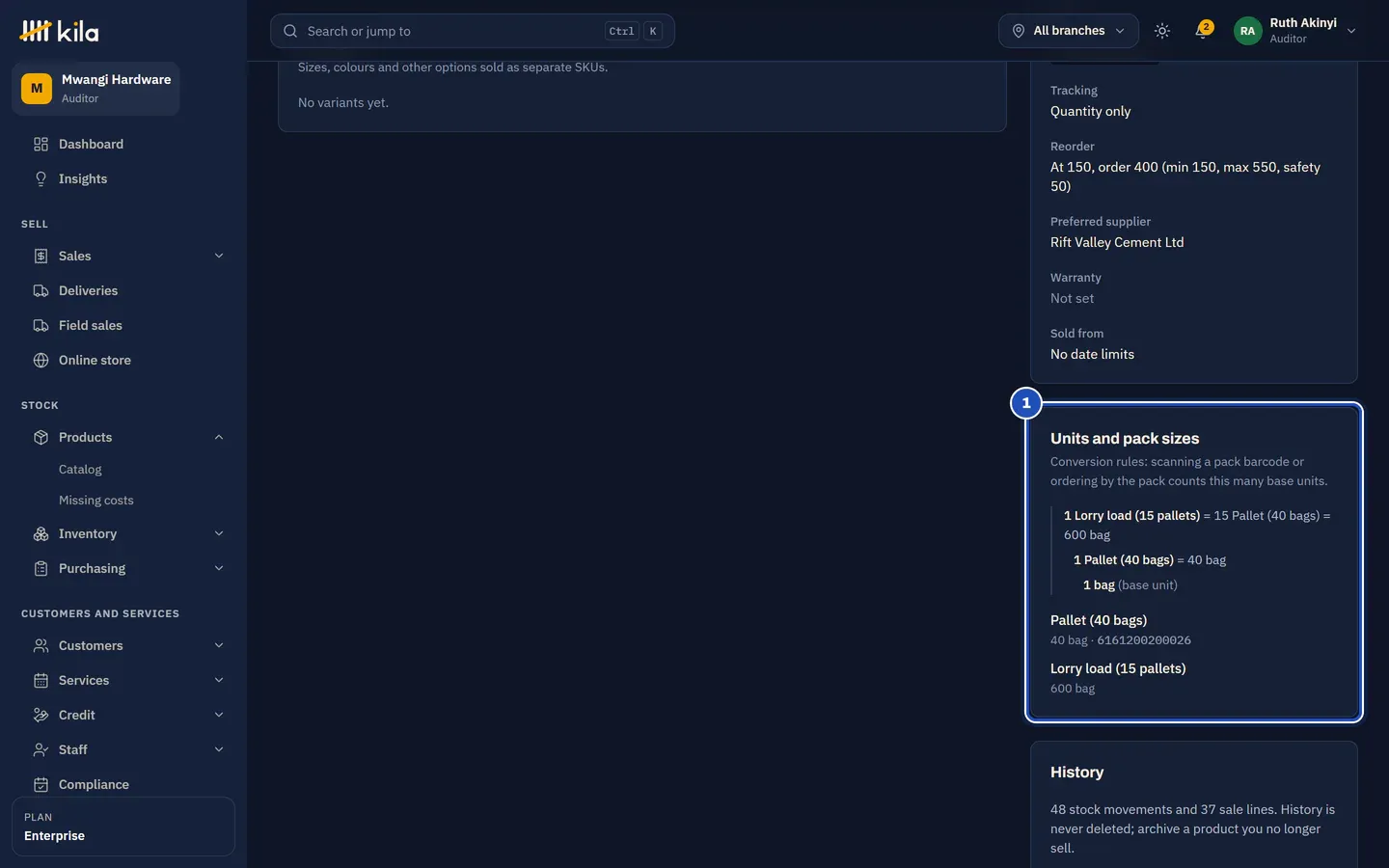Image resolution: width=1389 pixels, height=868 pixels.
Task: Click the Products box icon
Action: tap(41, 437)
